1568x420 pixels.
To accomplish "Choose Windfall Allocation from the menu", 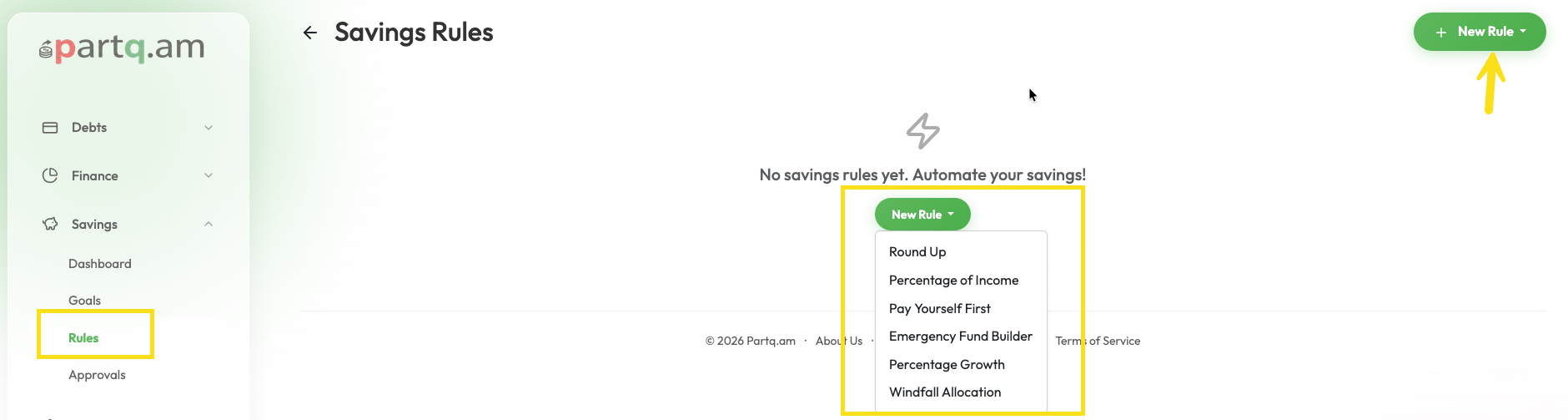I will tap(945, 392).
